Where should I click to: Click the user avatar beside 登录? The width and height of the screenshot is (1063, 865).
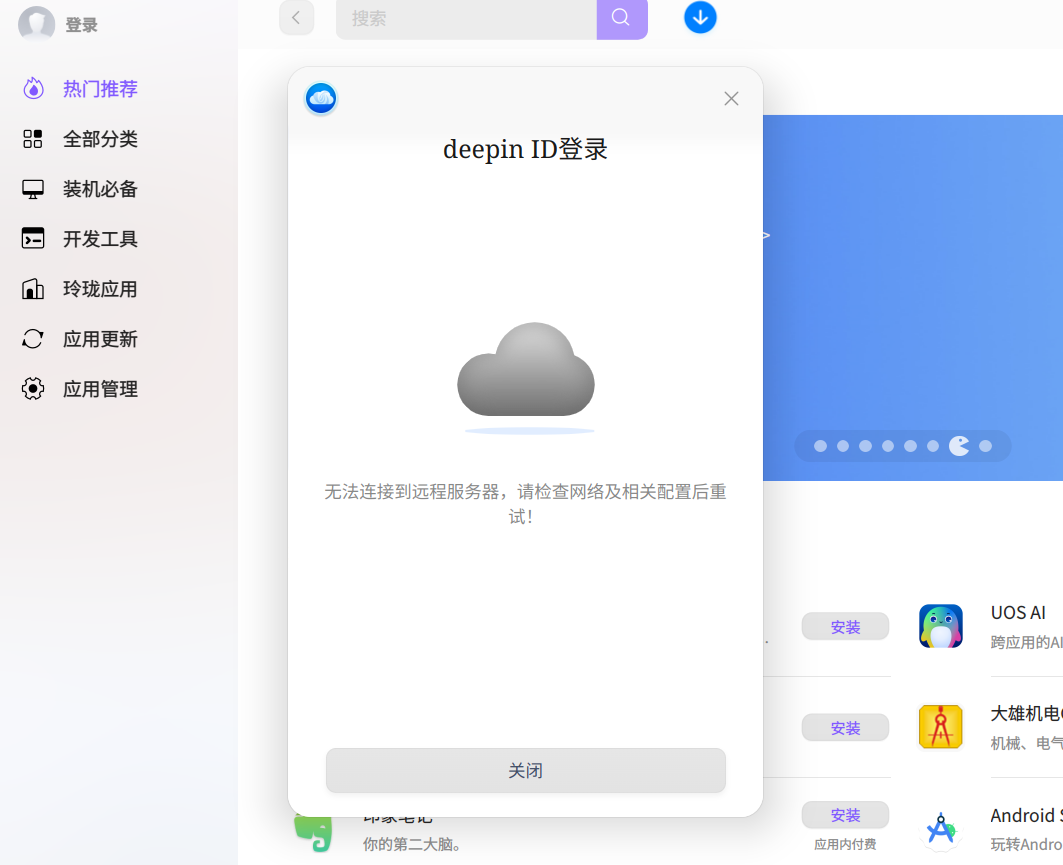pyautogui.click(x=37, y=24)
